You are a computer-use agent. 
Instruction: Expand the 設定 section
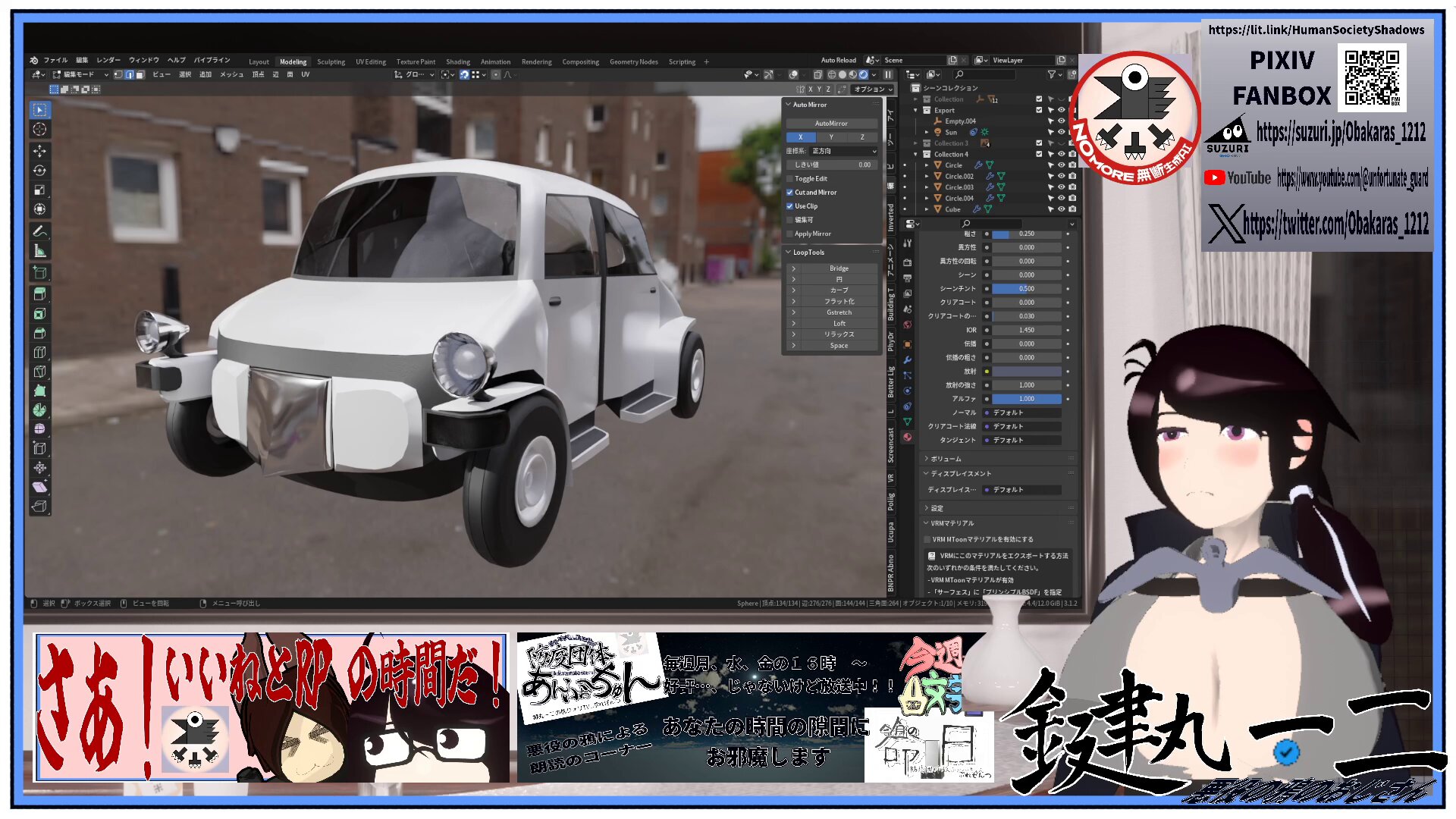tap(927, 509)
